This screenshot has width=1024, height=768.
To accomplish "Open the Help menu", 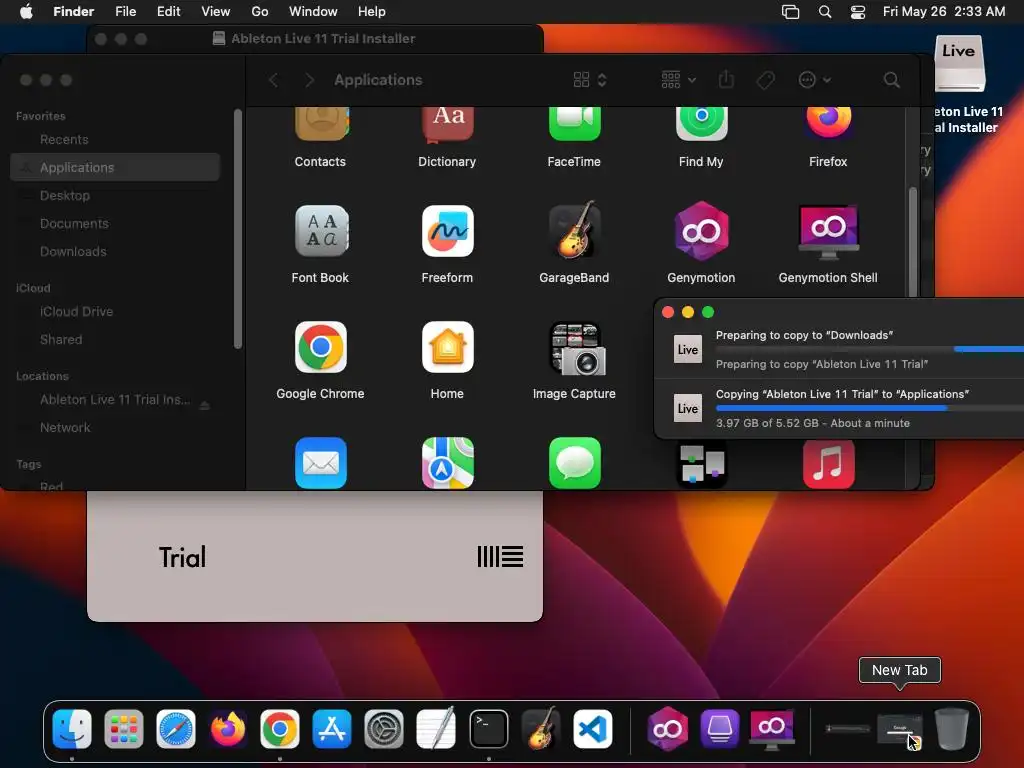I will (372, 12).
